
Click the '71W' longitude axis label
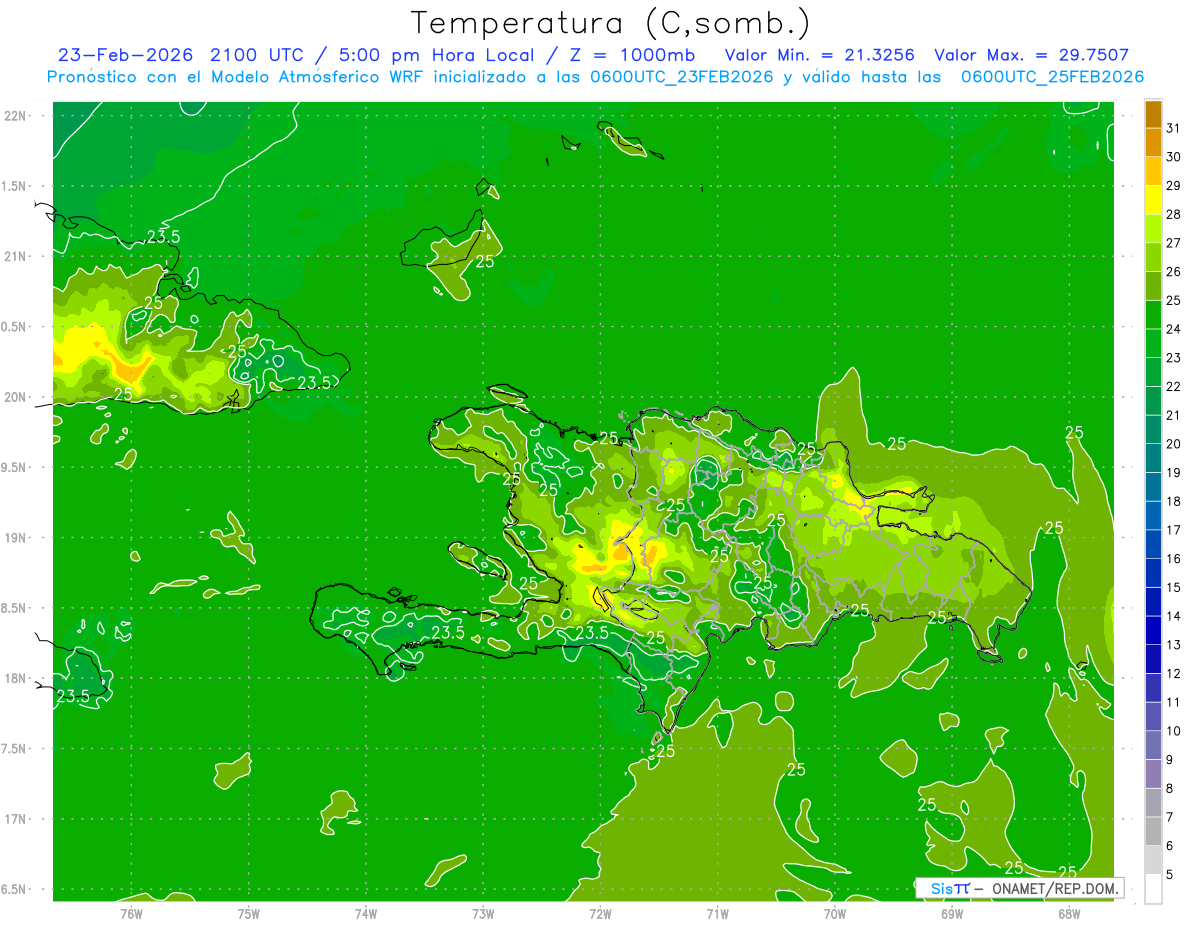tap(717, 913)
